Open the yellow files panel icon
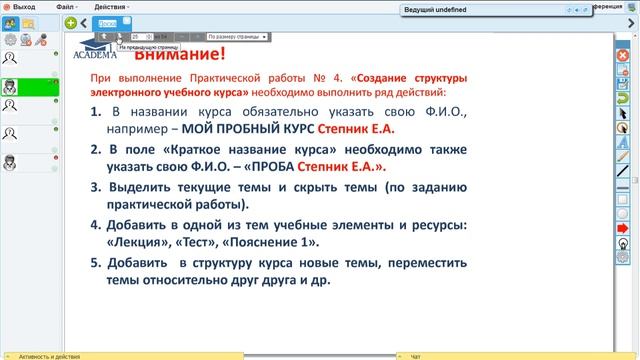 [x=28, y=24]
